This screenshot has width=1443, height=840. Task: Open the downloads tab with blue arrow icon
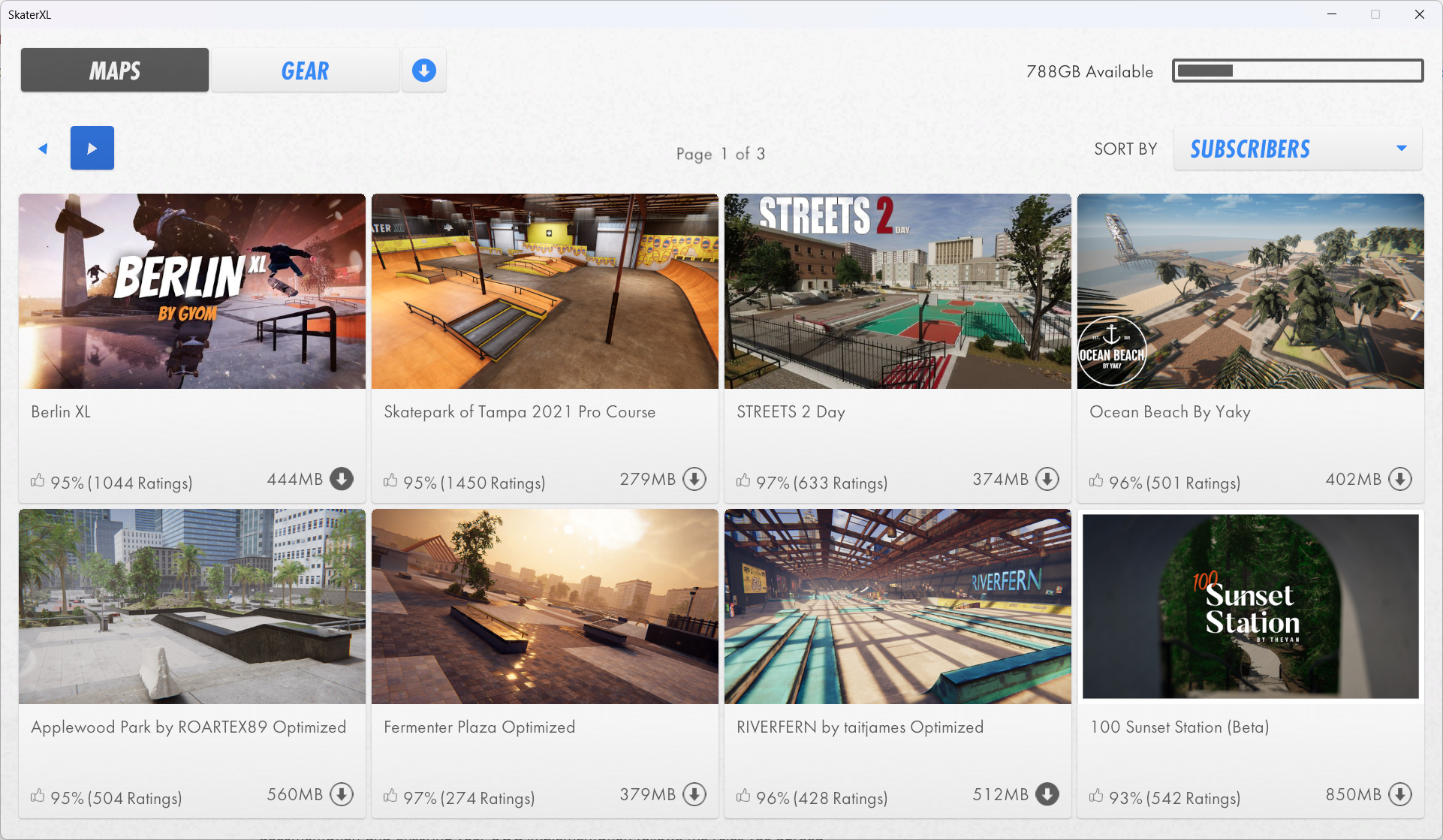[424, 71]
